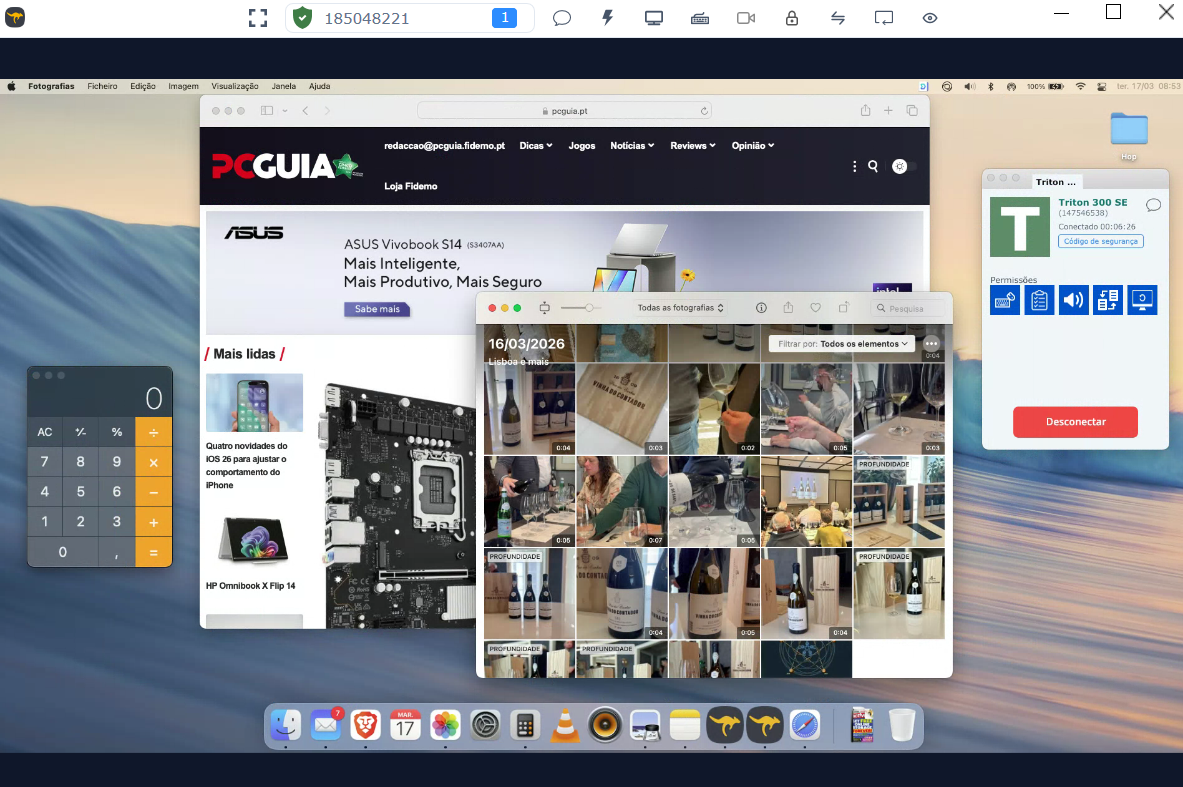Expand the Safari sidebar dropdown chevron
The height and width of the screenshot is (787, 1183).
pyautogui.click(x=285, y=110)
